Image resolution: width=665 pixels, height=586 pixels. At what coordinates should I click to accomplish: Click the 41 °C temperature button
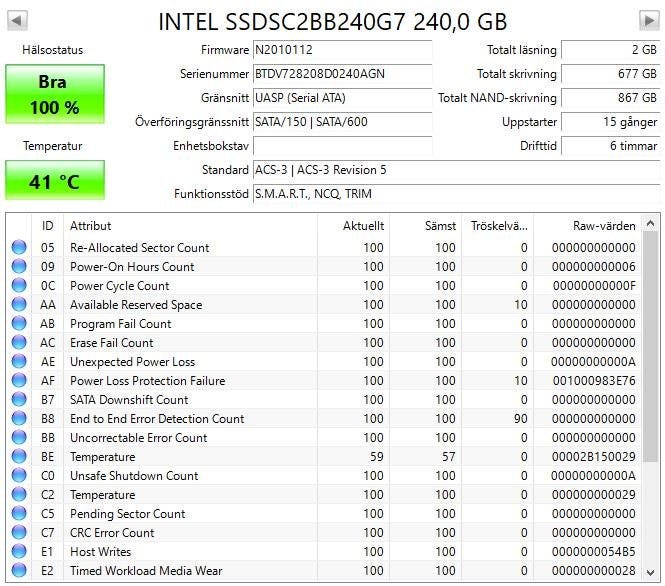[55, 181]
